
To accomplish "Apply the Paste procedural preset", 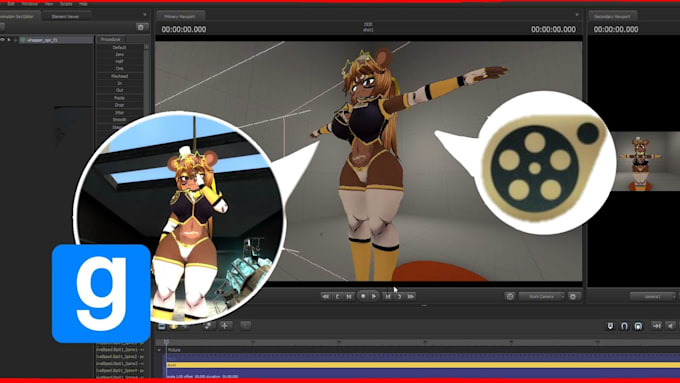I will 119,98.
